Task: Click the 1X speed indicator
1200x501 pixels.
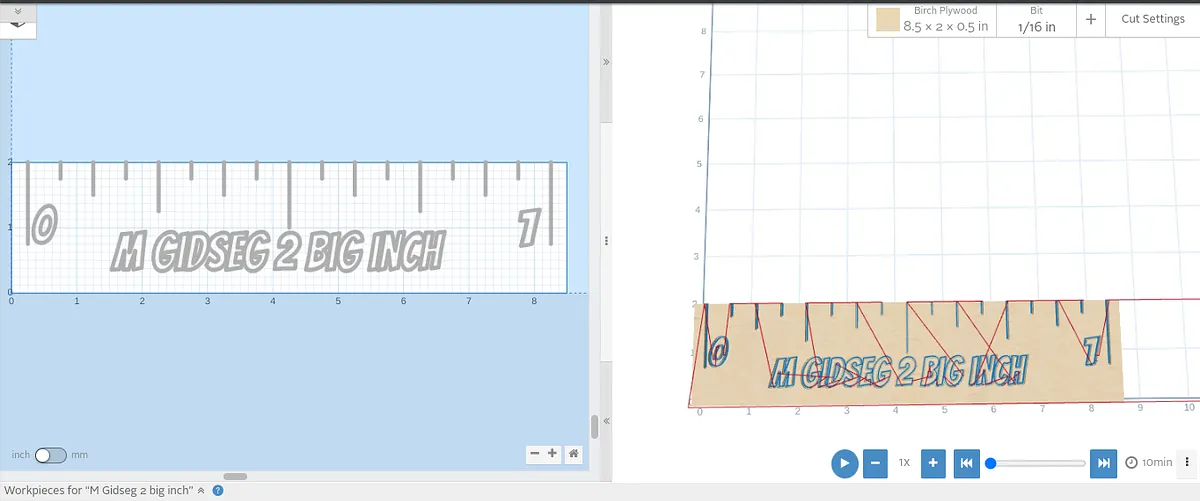Action: click(904, 463)
